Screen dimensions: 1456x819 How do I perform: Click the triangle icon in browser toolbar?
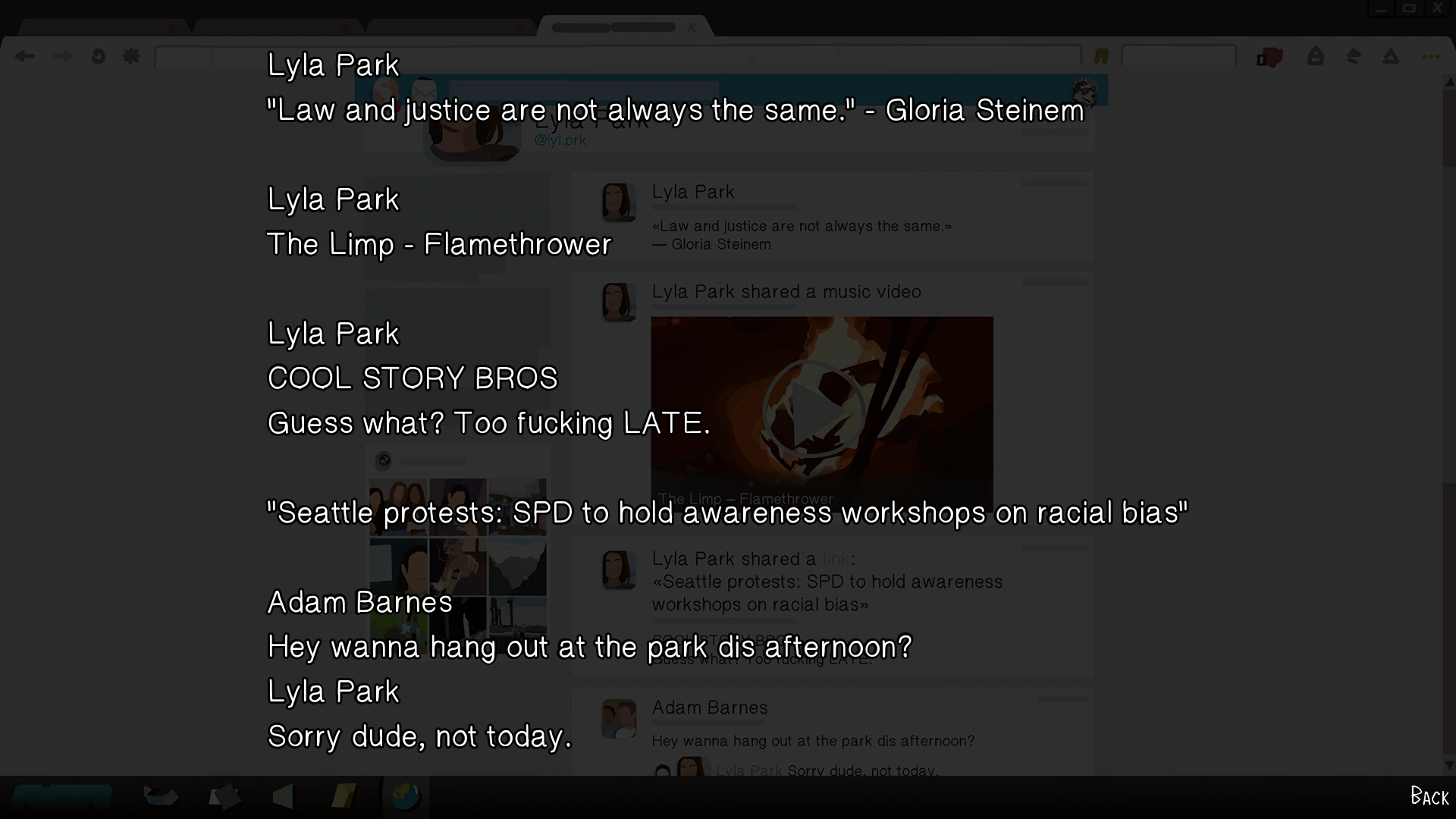click(1390, 56)
